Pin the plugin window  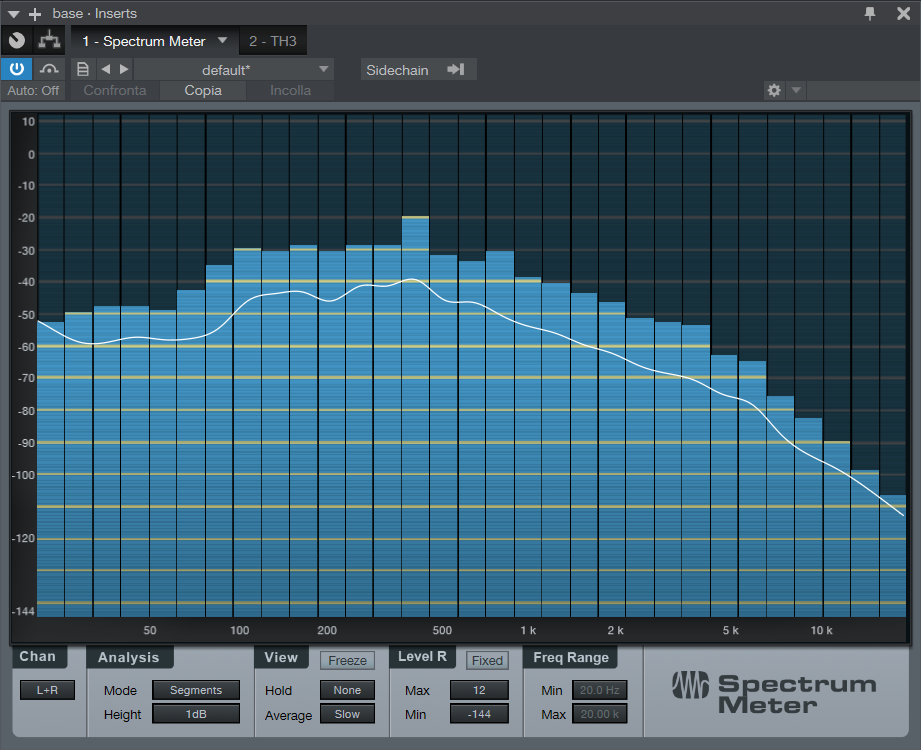coord(870,13)
